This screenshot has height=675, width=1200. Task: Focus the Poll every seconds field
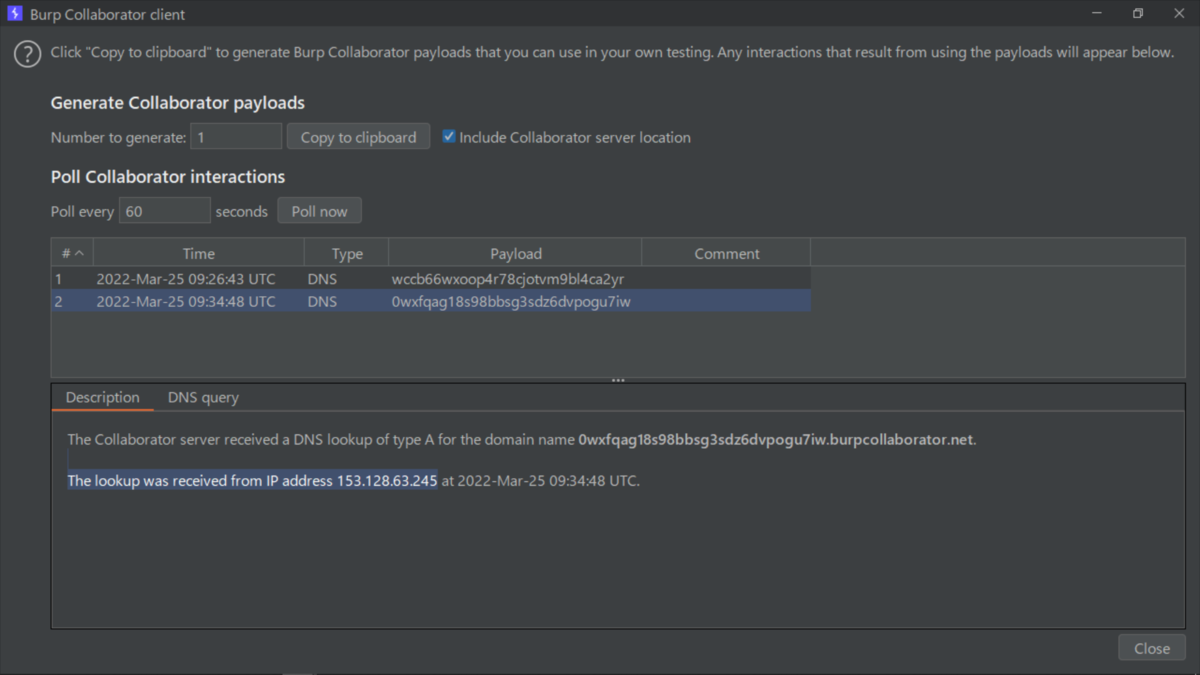point(165,211)
